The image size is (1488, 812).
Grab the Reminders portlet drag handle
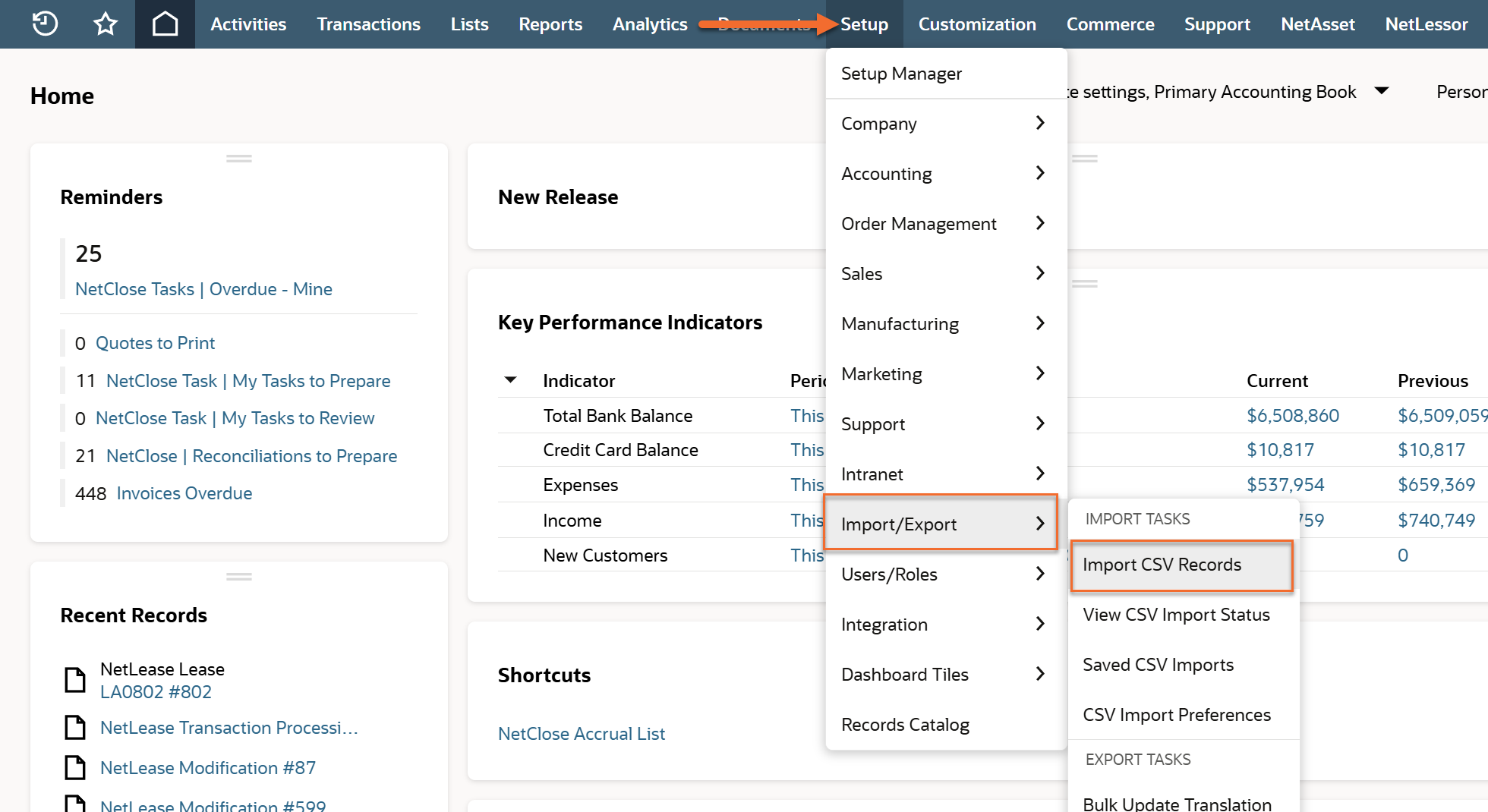coord(238,159)
